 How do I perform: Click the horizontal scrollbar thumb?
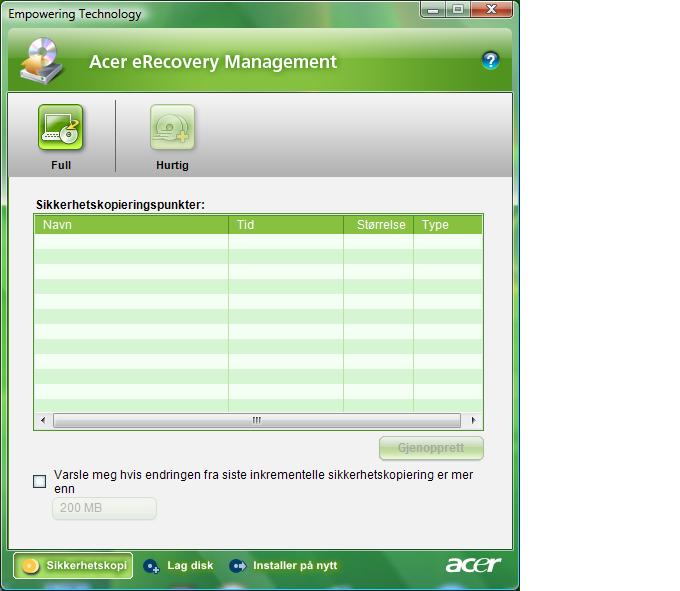point(257,420)
